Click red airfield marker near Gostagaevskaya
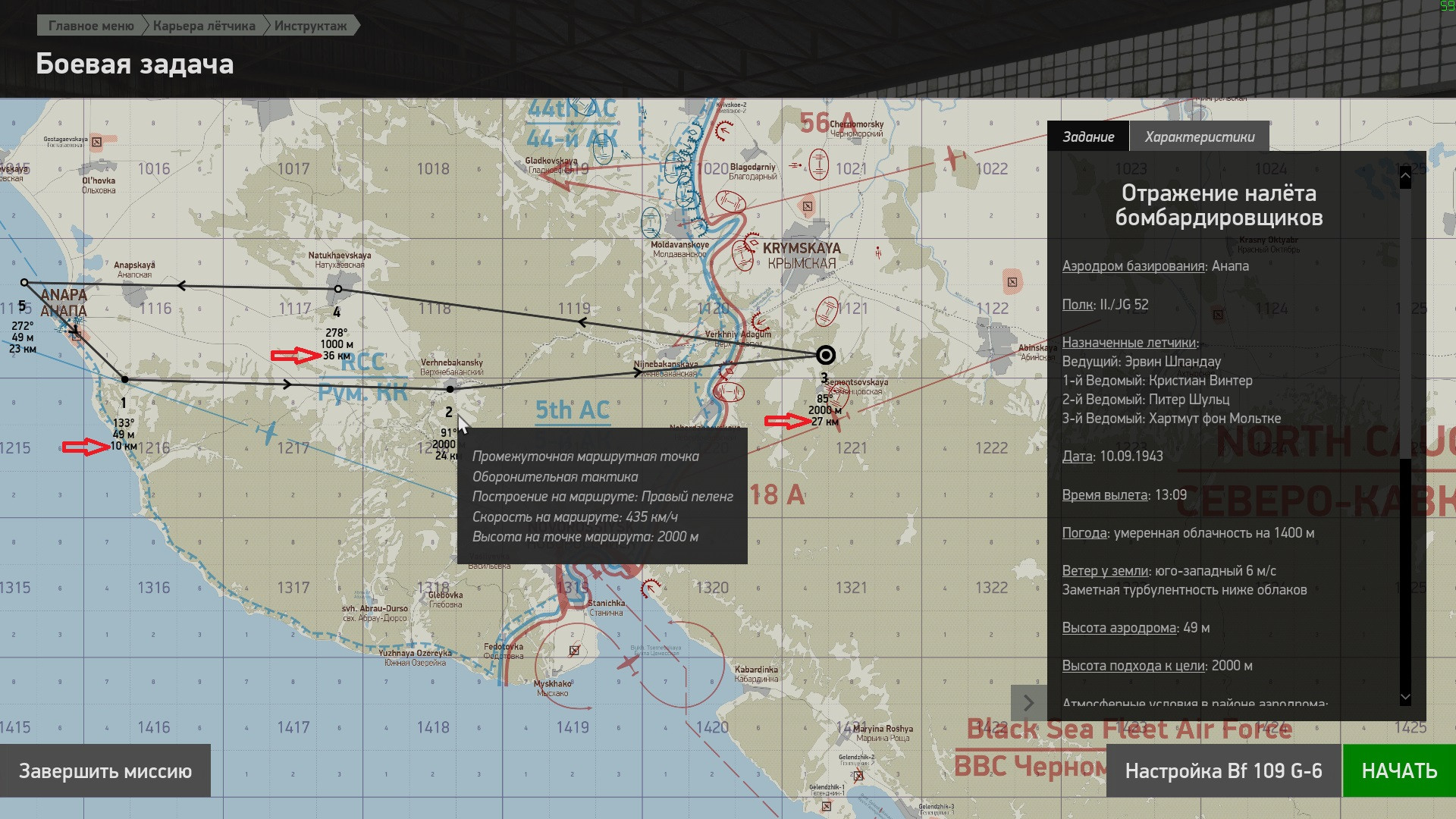Viewport: 1456px width, 819px height. pyautogui.click(x=97, y=142)
